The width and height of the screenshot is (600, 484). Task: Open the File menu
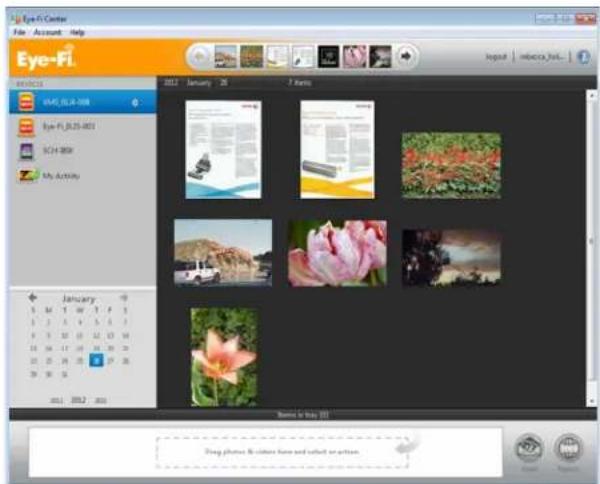[x=19, y=32]
